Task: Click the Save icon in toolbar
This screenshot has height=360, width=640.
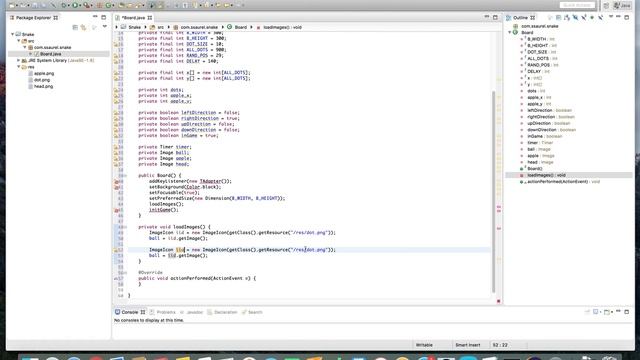Action: click(x=35, y=5)
